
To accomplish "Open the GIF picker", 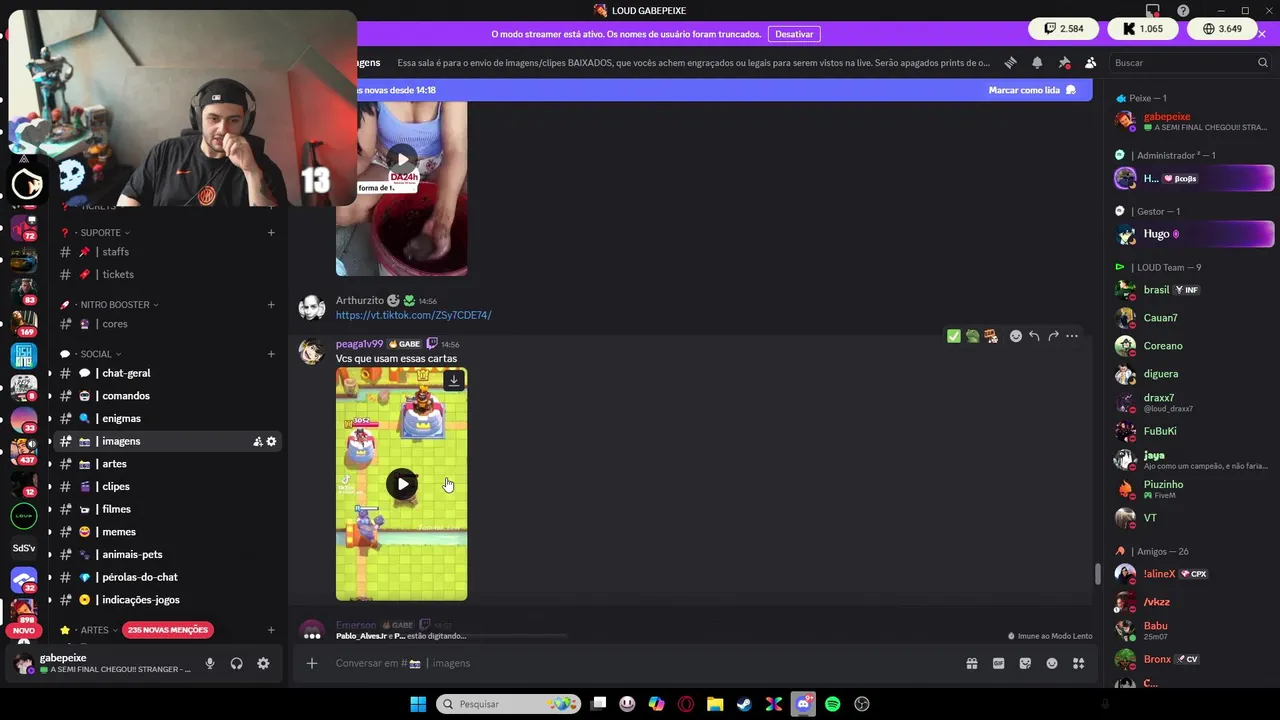I will (x=998, y=663).
